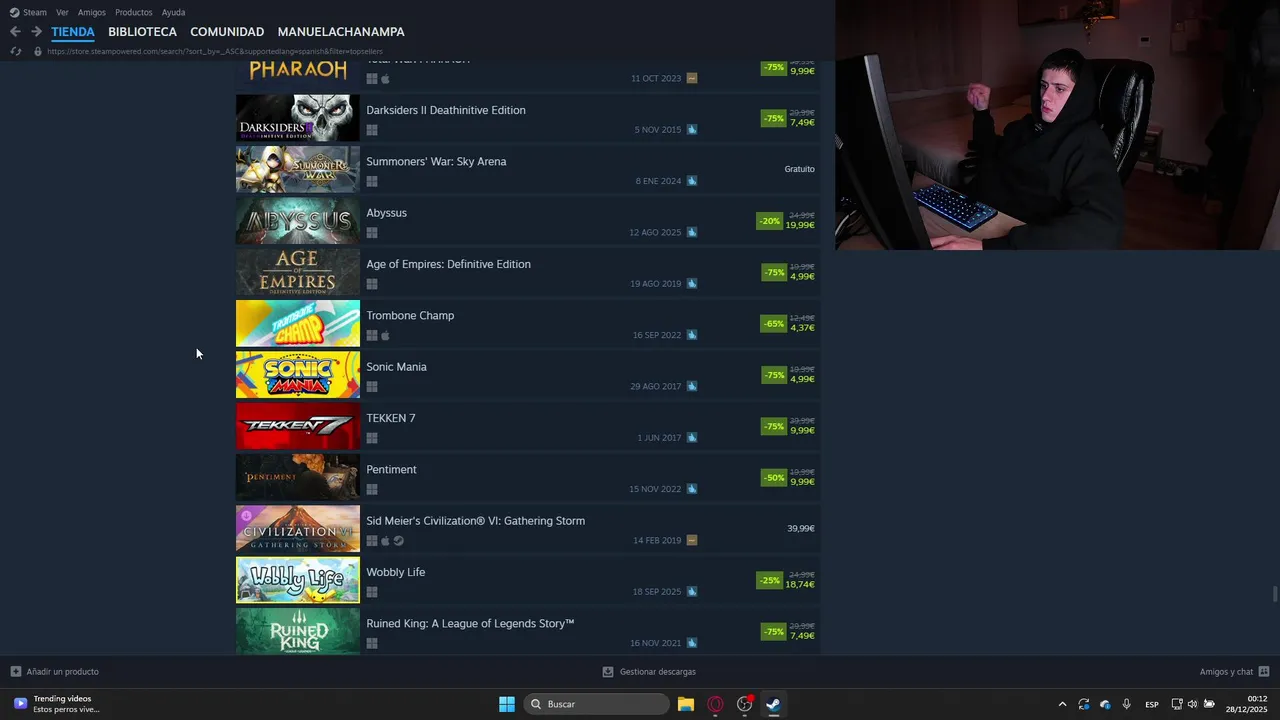1280x720 pixels.
Task: Switch to BIBLIOTECA tab
Action: coord(142,32)
